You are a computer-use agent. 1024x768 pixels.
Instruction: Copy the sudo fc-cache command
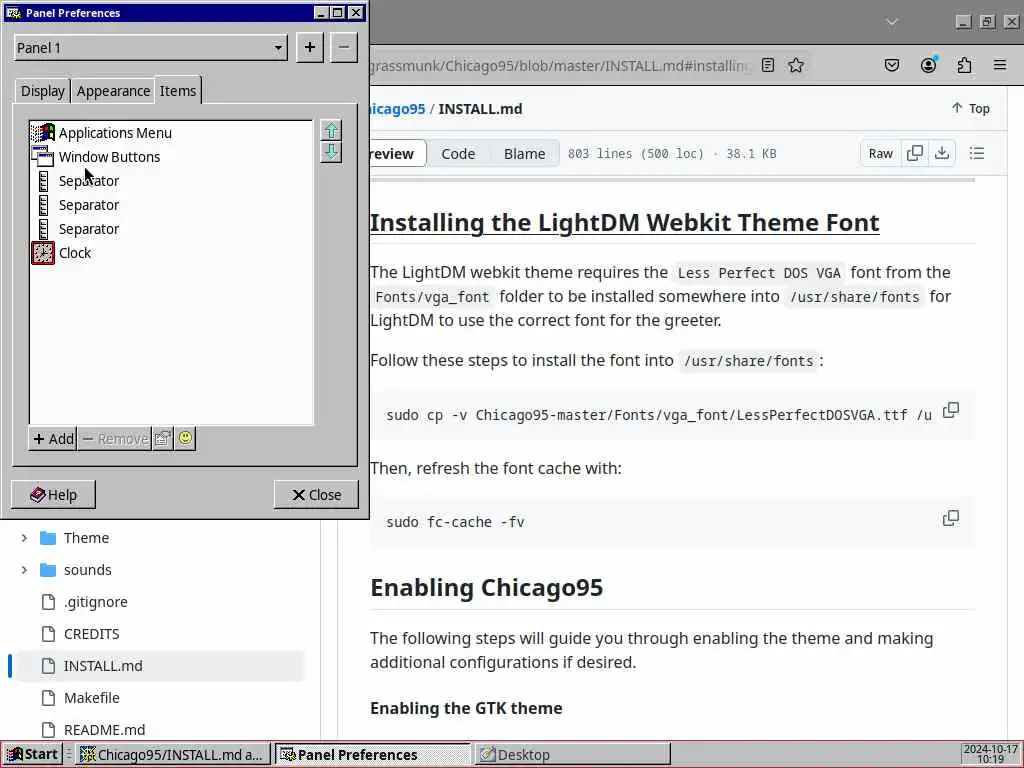(x=951, y=519)
